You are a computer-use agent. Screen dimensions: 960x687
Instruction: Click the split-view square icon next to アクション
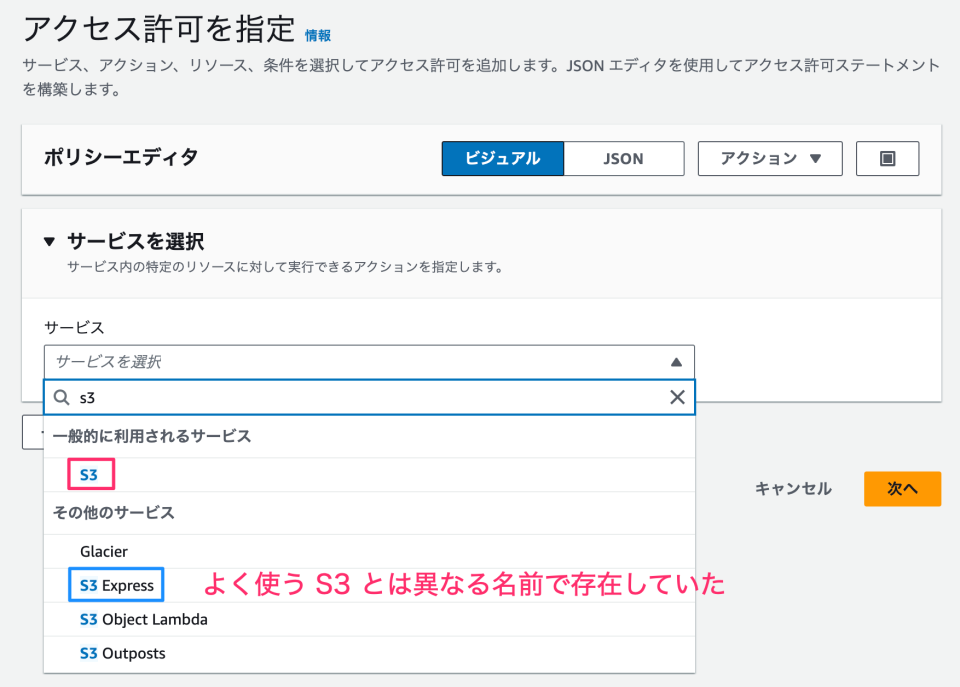pyautogui.click(x=887, y=158)
